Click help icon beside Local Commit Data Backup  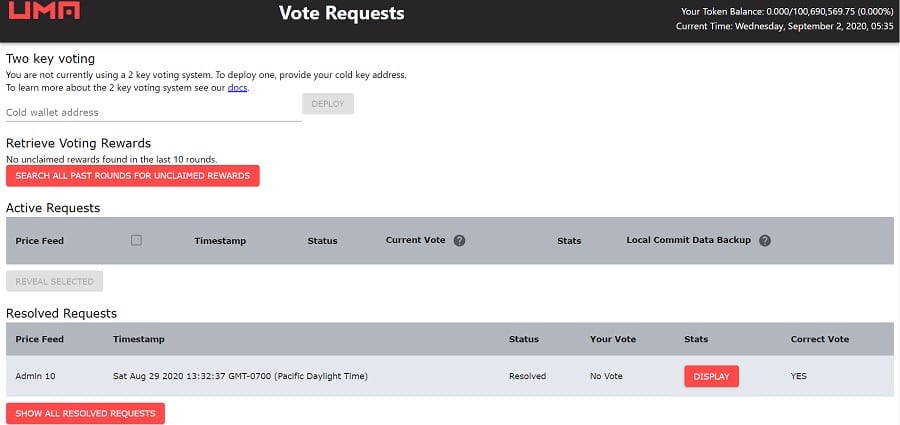765,241
